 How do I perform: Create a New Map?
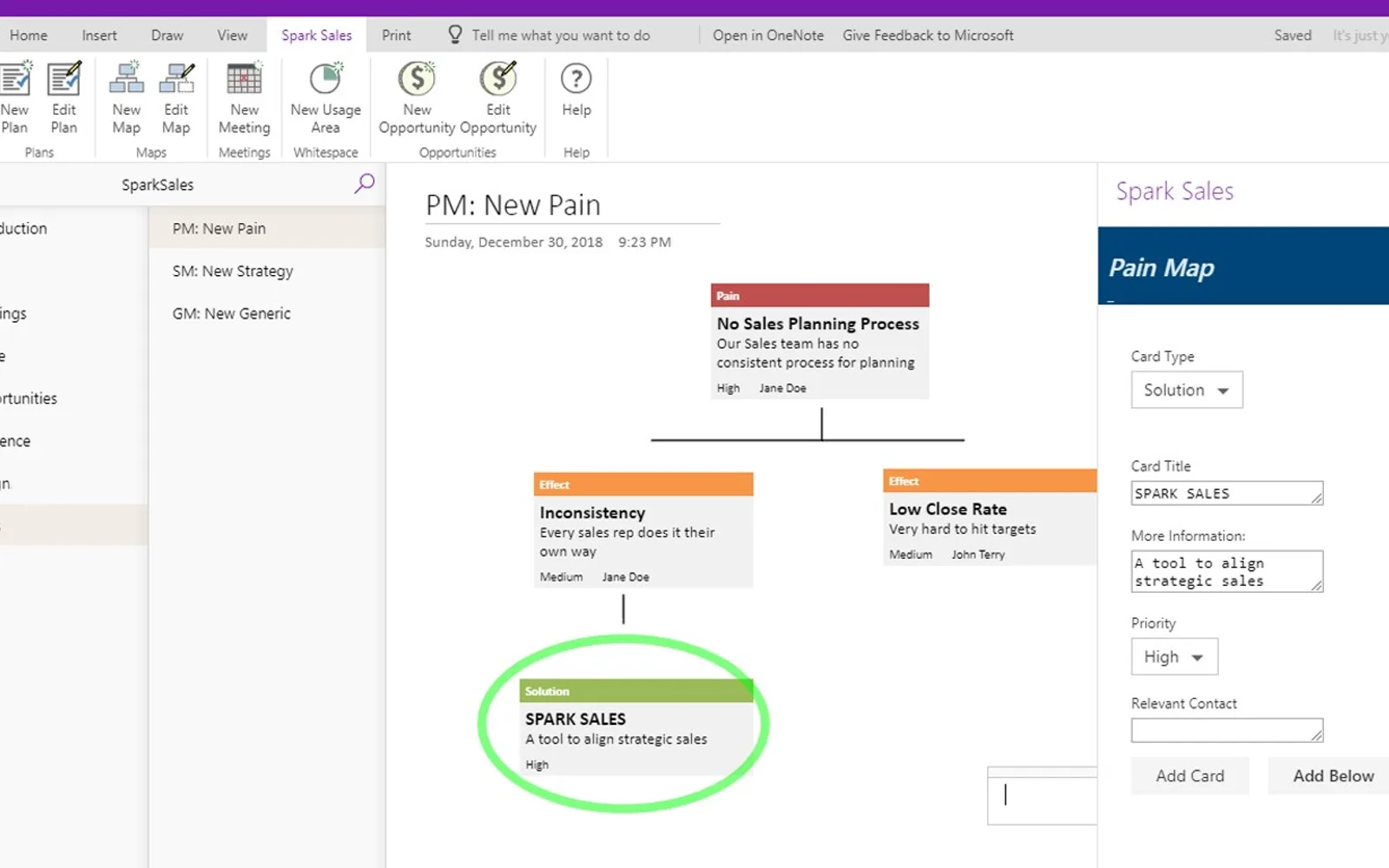click(126, 97)
